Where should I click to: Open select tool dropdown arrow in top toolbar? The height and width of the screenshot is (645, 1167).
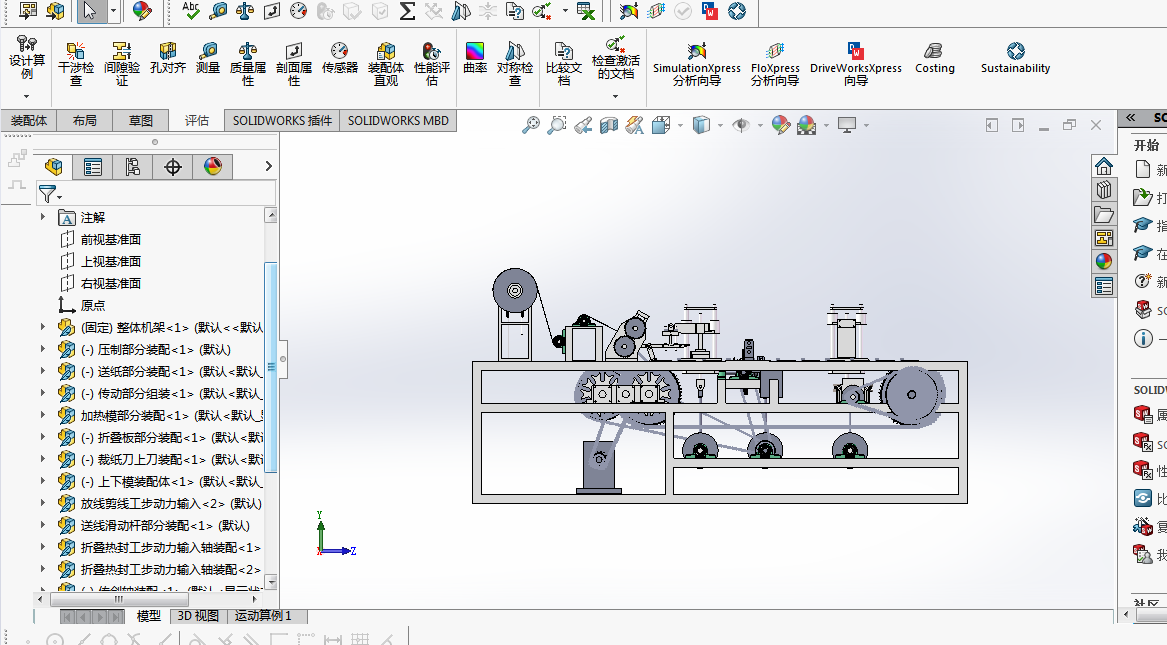(x=113, y=11)
